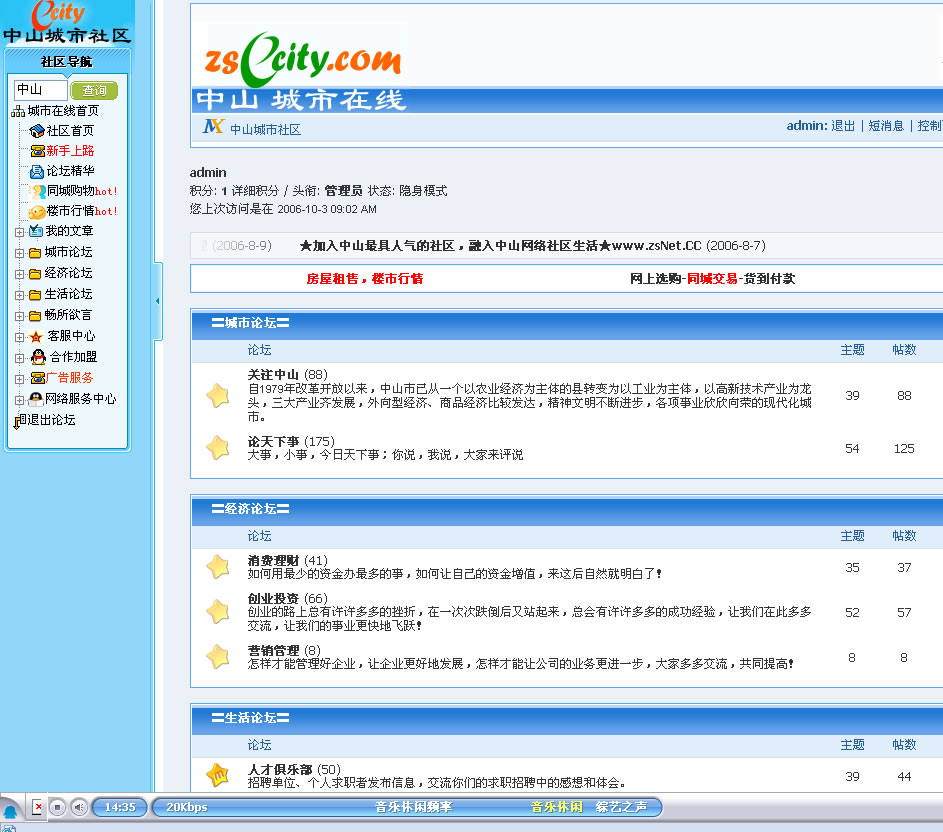Click the 房屋租售，楼市行情 red link
The height and width of the screenshot is (832, 943).
click(x=364, y=279)
